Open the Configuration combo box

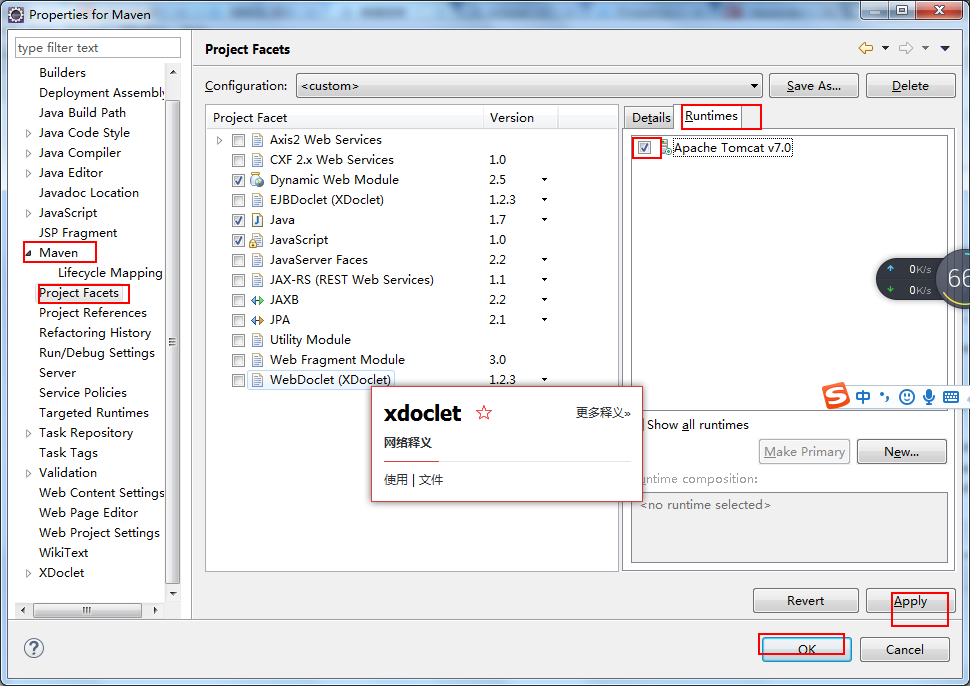coord(529,85)
